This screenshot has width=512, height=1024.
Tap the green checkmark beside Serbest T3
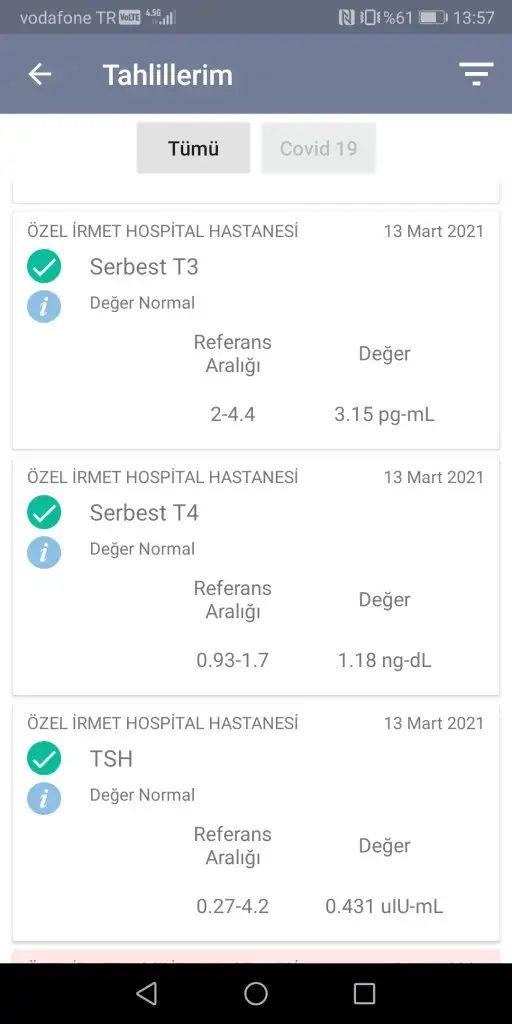[44, 266]
